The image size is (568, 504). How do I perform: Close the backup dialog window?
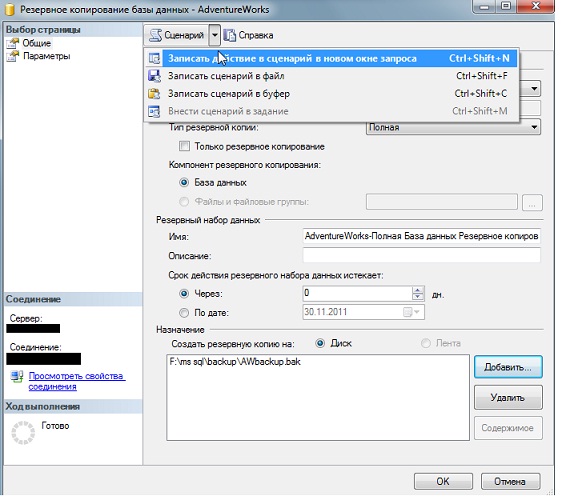pos(535,7)
